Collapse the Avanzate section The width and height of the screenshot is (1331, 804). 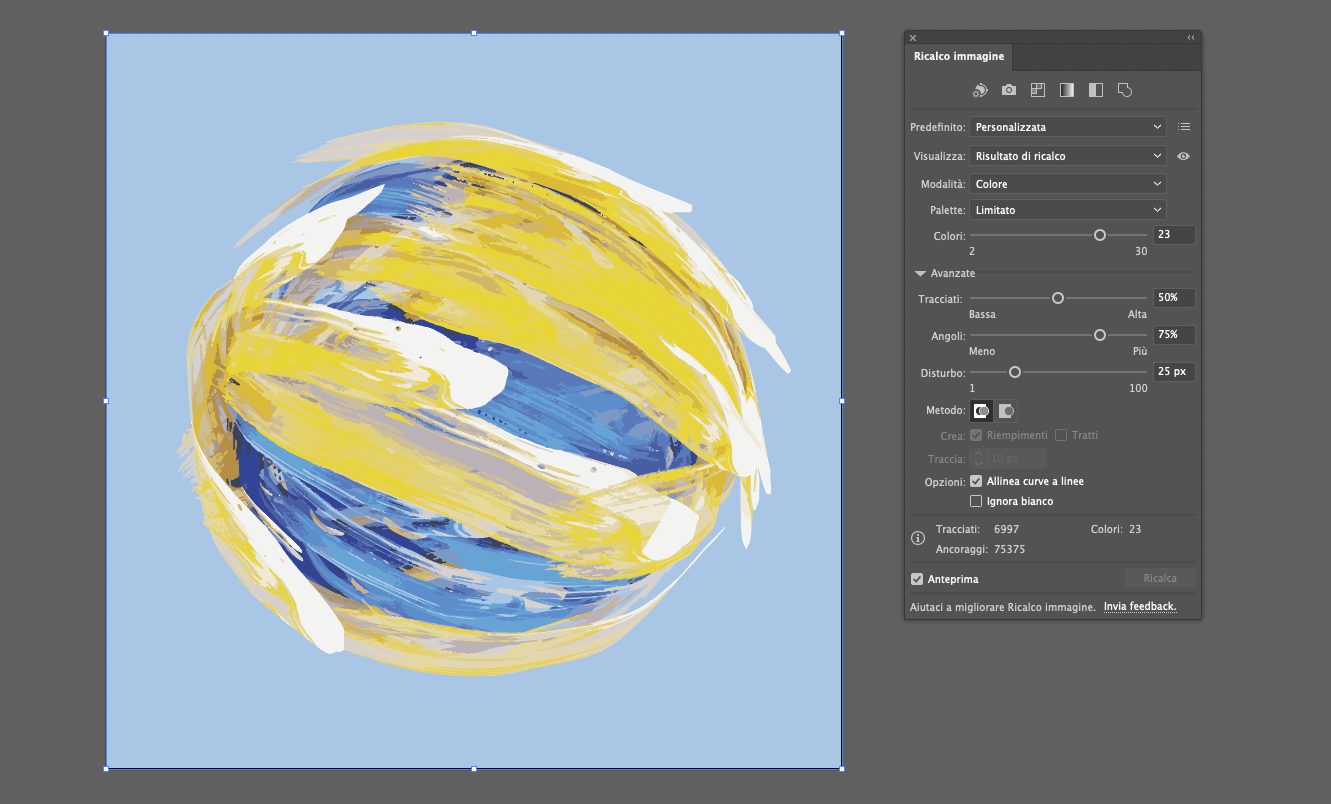coord(920,272)
